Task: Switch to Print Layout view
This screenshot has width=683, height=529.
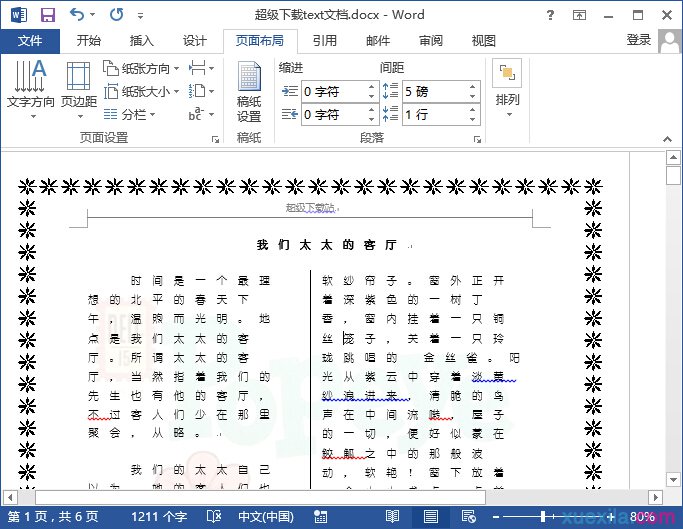Action: pos(431,517)
